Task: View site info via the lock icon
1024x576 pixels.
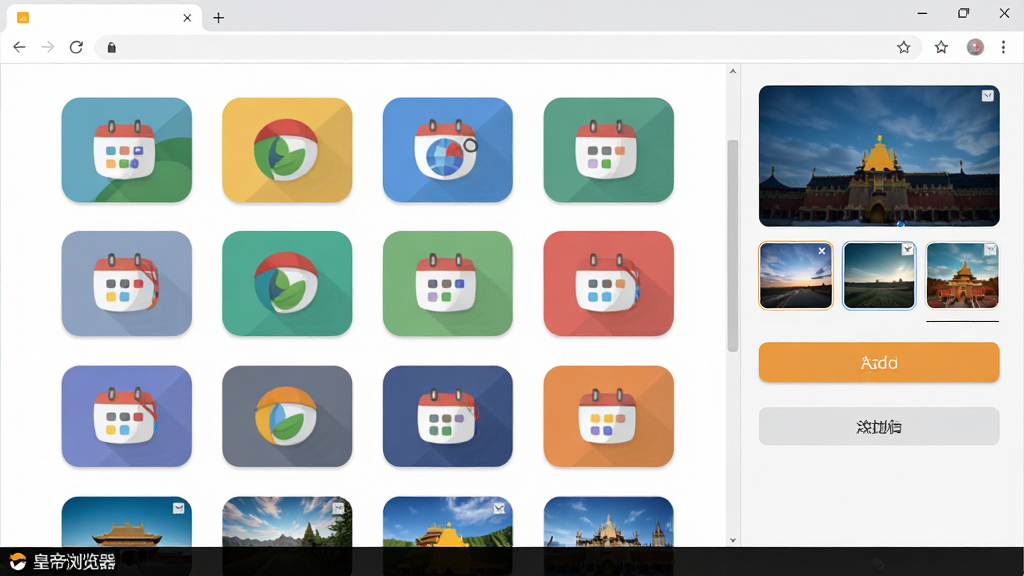Action: 112,48
